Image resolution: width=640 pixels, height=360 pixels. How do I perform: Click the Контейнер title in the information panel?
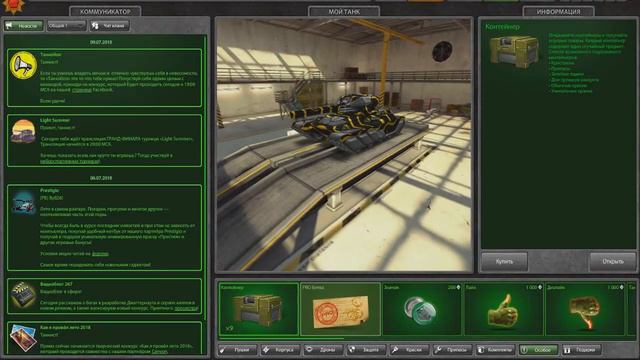click(x=502, y=27)
